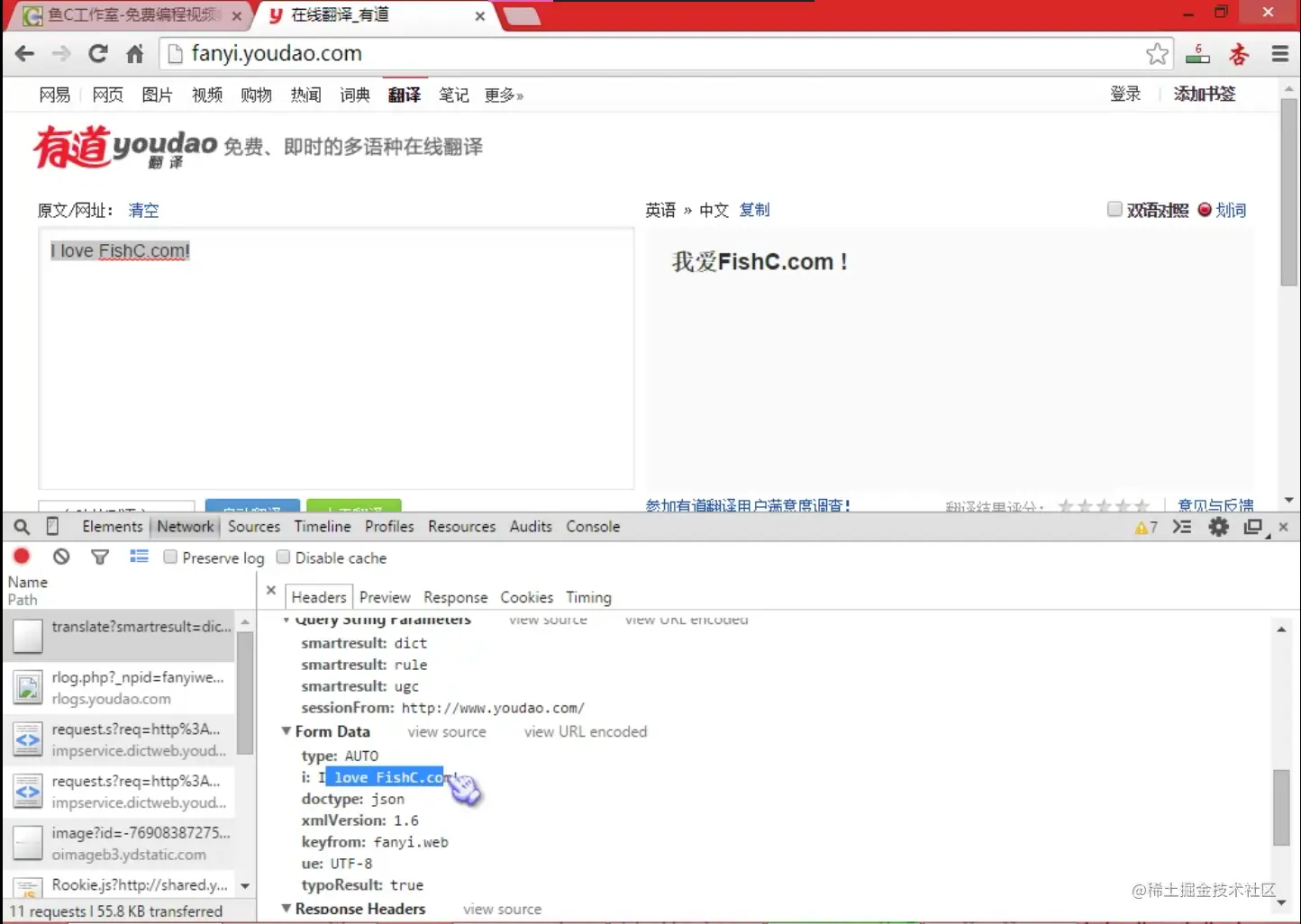Open the network filter funnel icon

coord(100,557)
